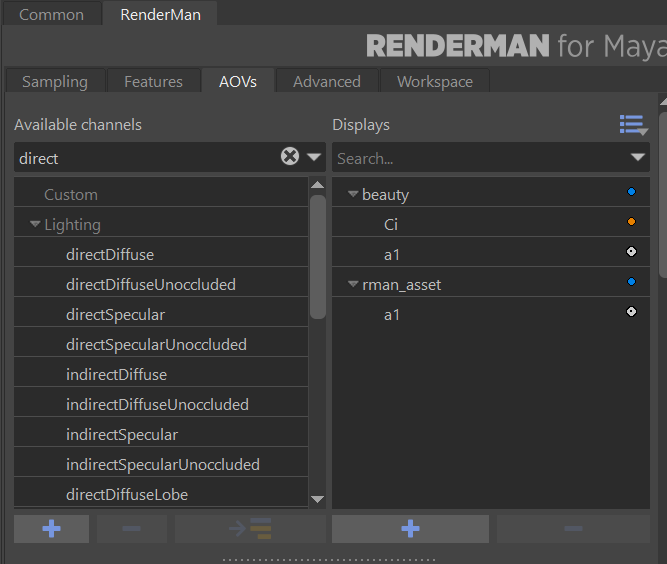Select directDiffuse channel
The height and width of the screenshot is (564, 667).
click(x=161, y=254)
